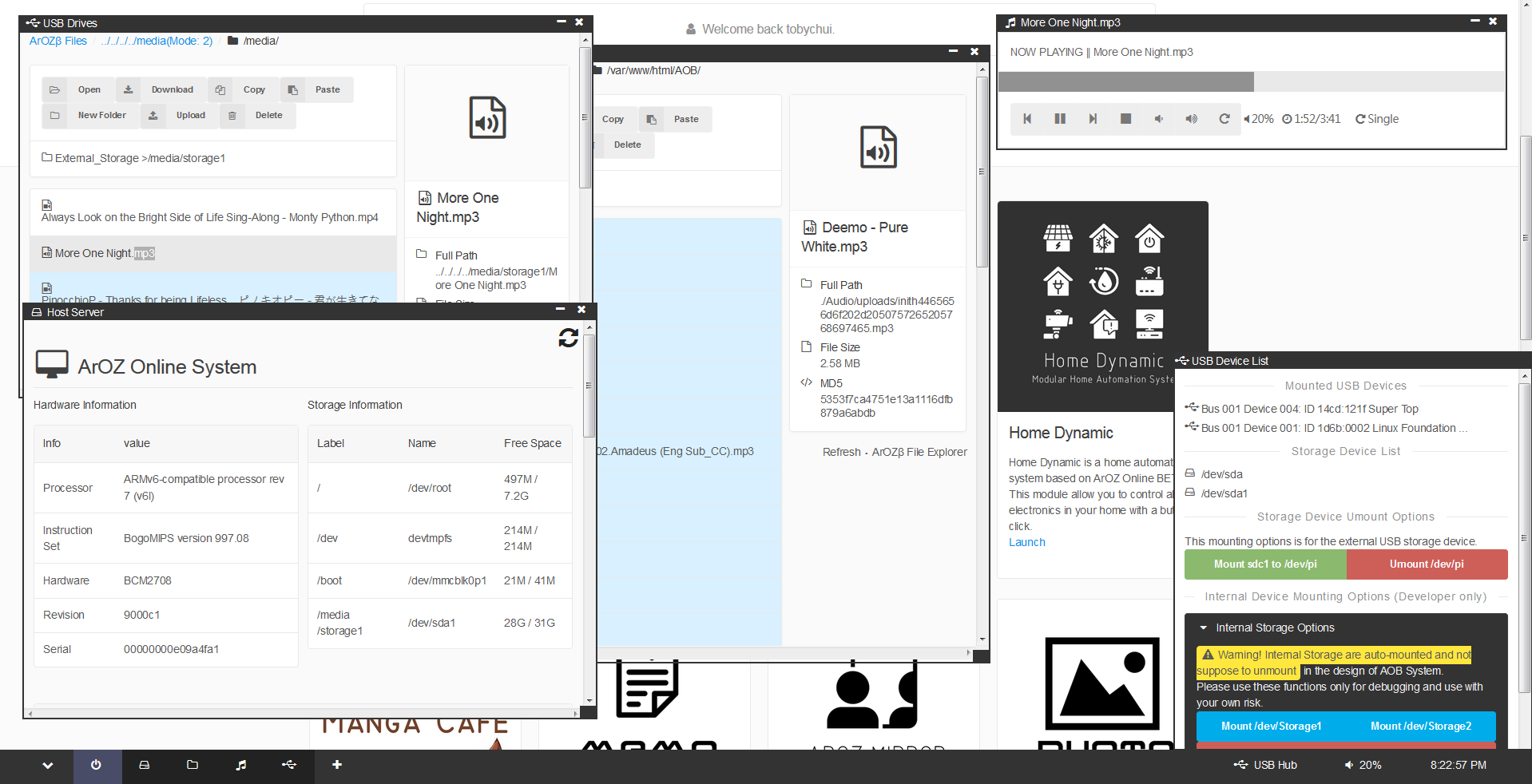Open the music icon in taskbar

[240, 765]
